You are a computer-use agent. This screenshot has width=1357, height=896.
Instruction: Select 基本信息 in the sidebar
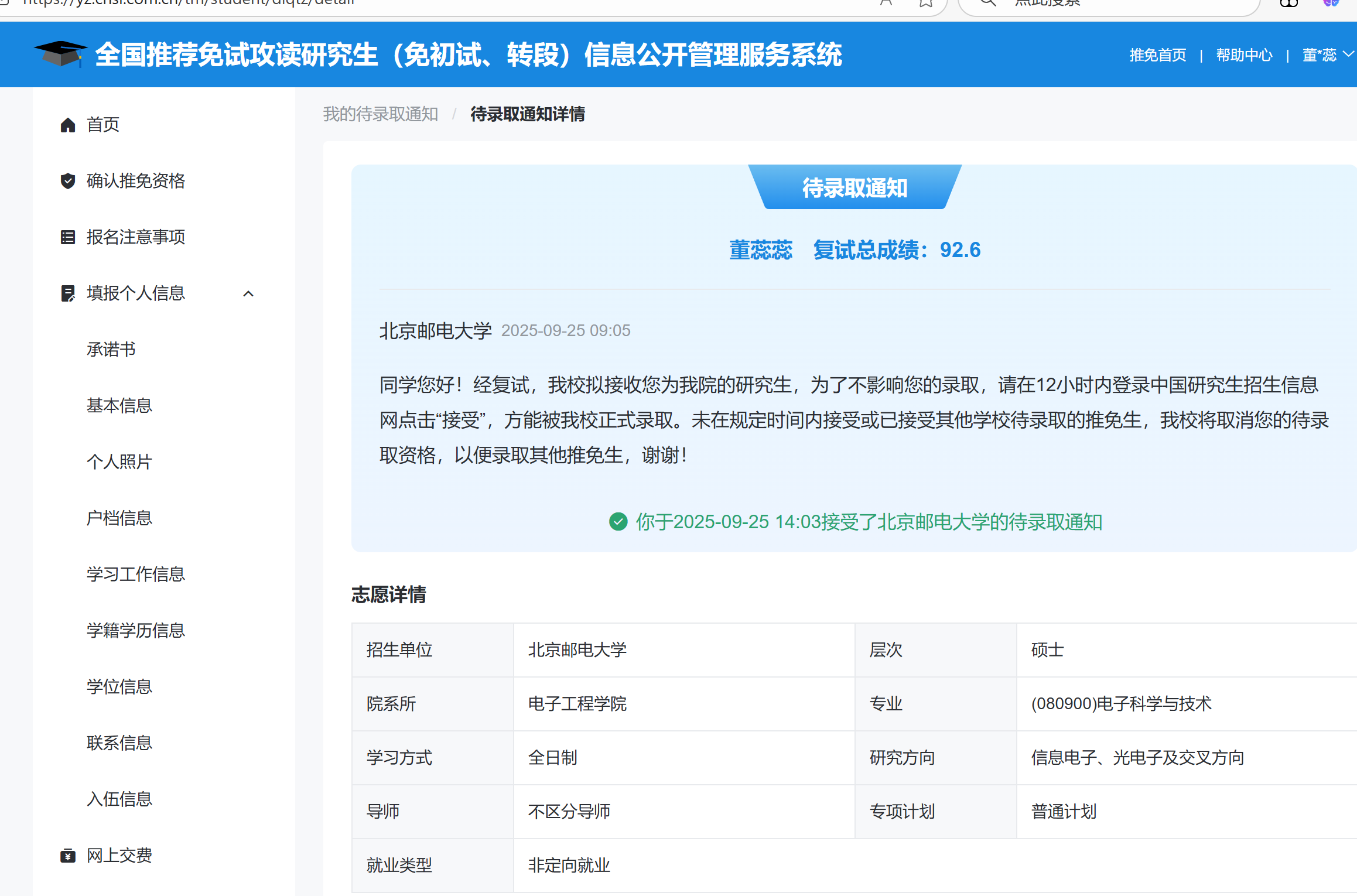coord(119,406)
